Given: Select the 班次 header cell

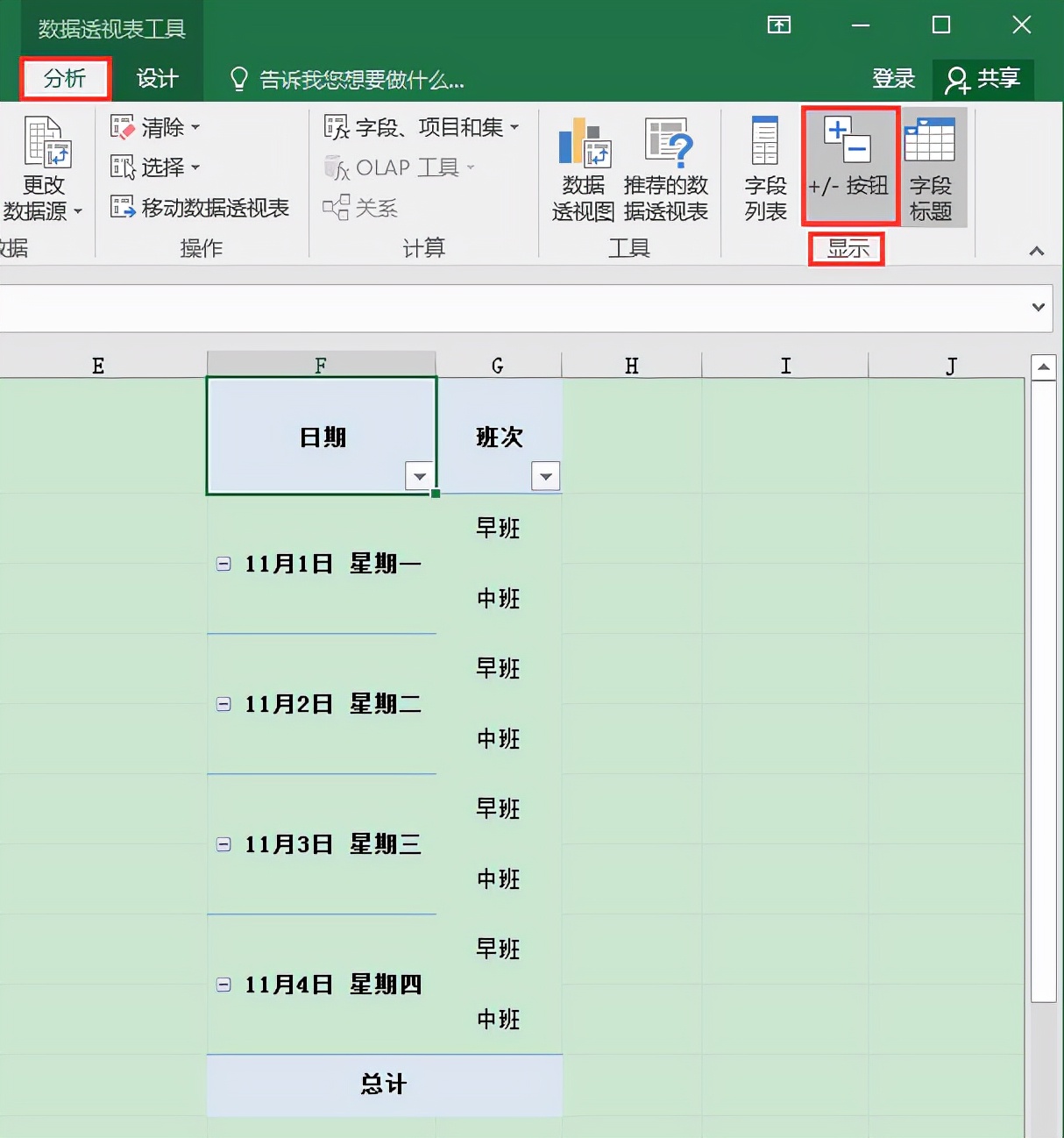Looking at the screenshot, I should pyautogui.click(x=499, y=436).
